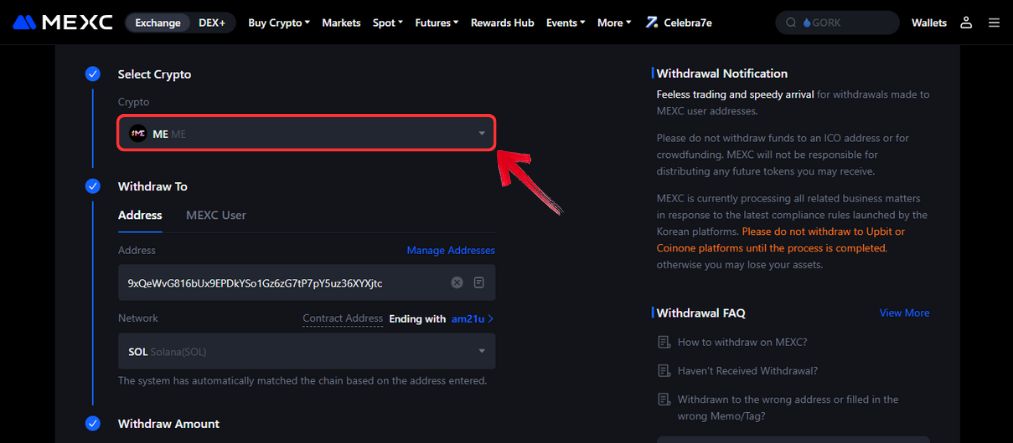Click the search box showing GORK
This screenshot has height=443, width=1013.
tap(837, 23)
